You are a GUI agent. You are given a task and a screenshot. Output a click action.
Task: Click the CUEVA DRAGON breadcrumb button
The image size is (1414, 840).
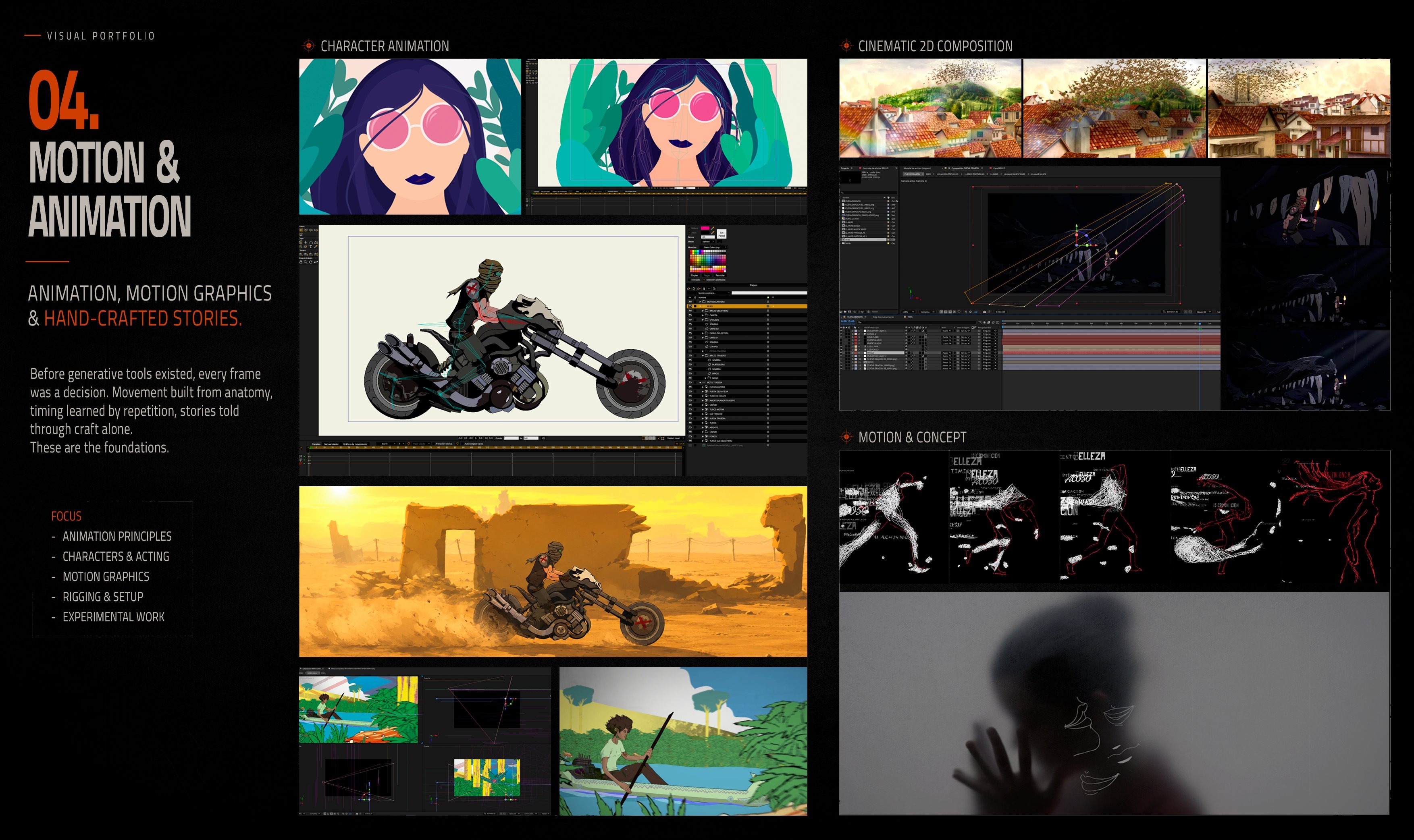[913, 174]
